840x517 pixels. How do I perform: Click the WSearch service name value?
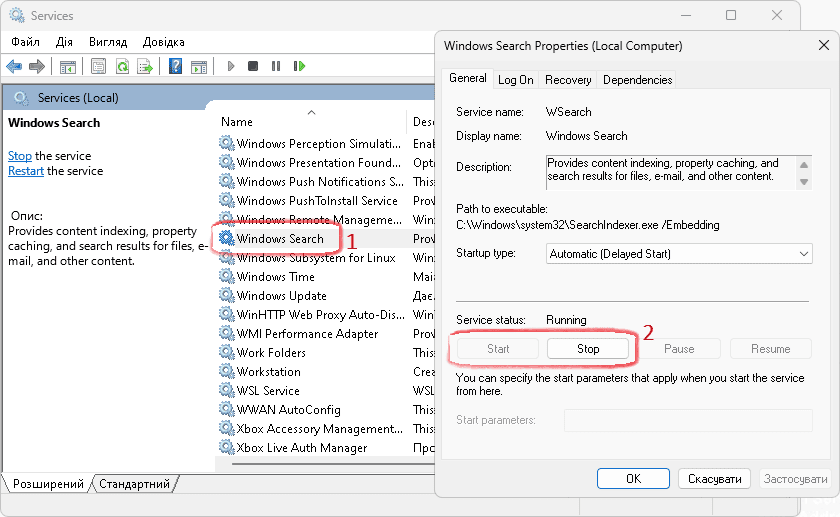[x=568, y=112]
